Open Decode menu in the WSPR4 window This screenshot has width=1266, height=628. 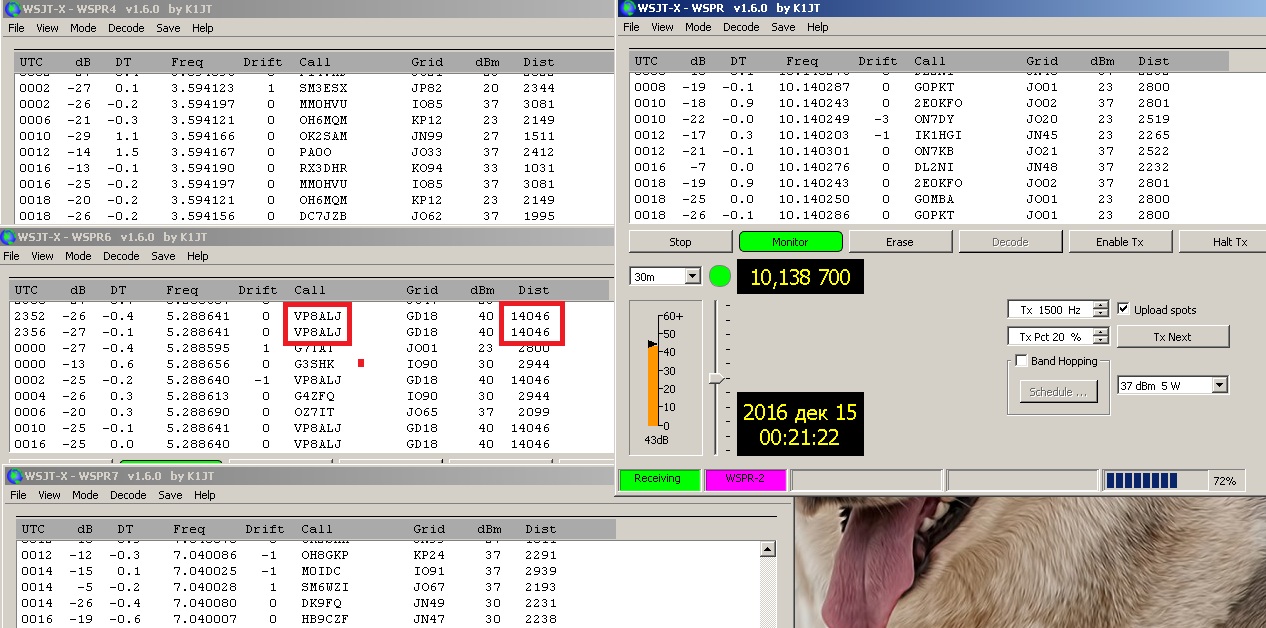[x=126, y=28]
